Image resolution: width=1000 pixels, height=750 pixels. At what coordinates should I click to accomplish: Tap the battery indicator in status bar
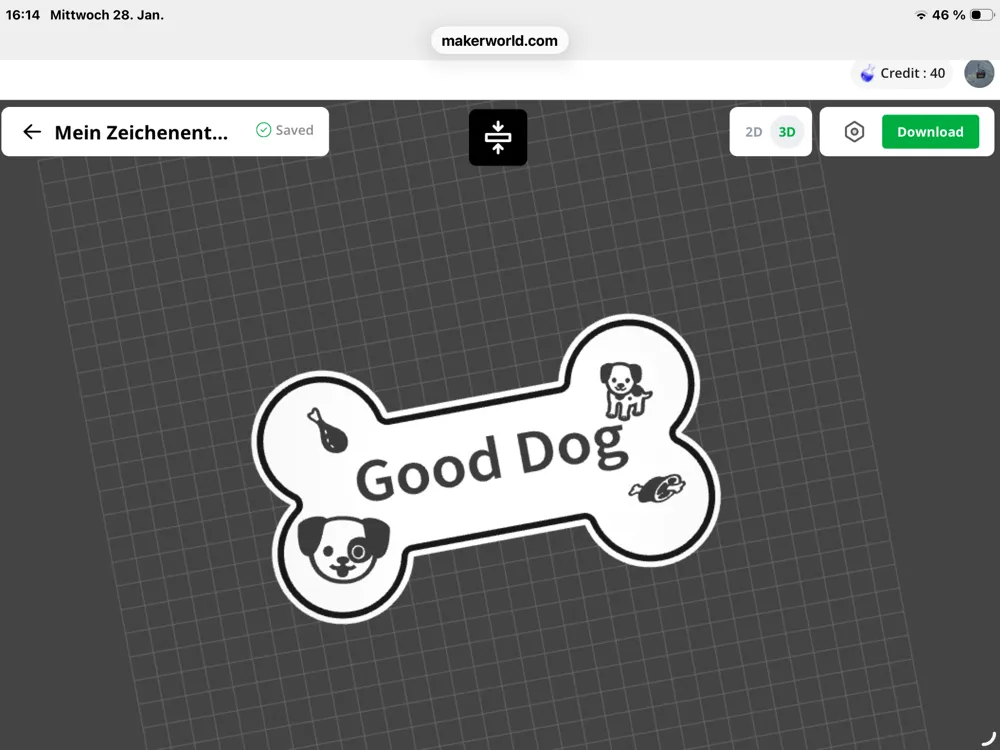tap(981, 15)
